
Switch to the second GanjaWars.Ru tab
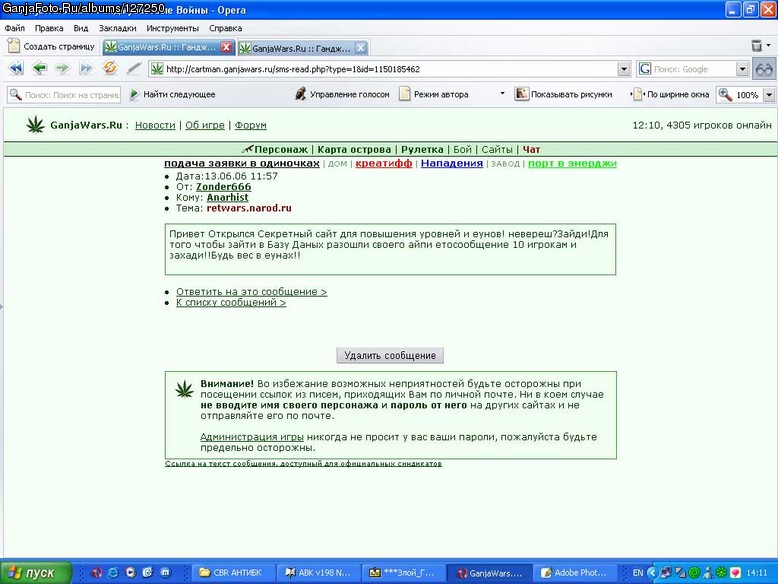pyautogui.click(x=301, y=48)
